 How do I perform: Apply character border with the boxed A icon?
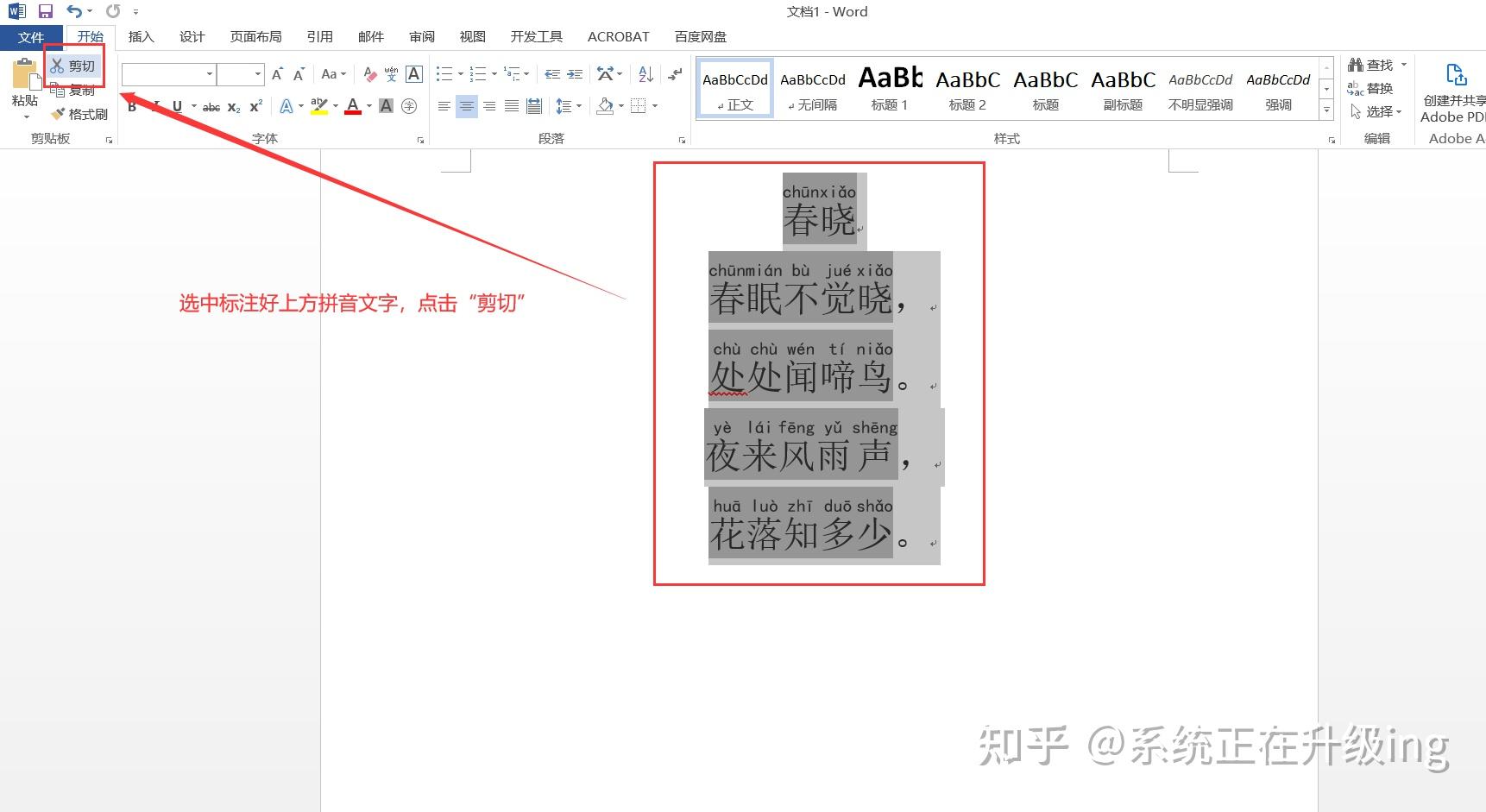(x=414, y=74)
